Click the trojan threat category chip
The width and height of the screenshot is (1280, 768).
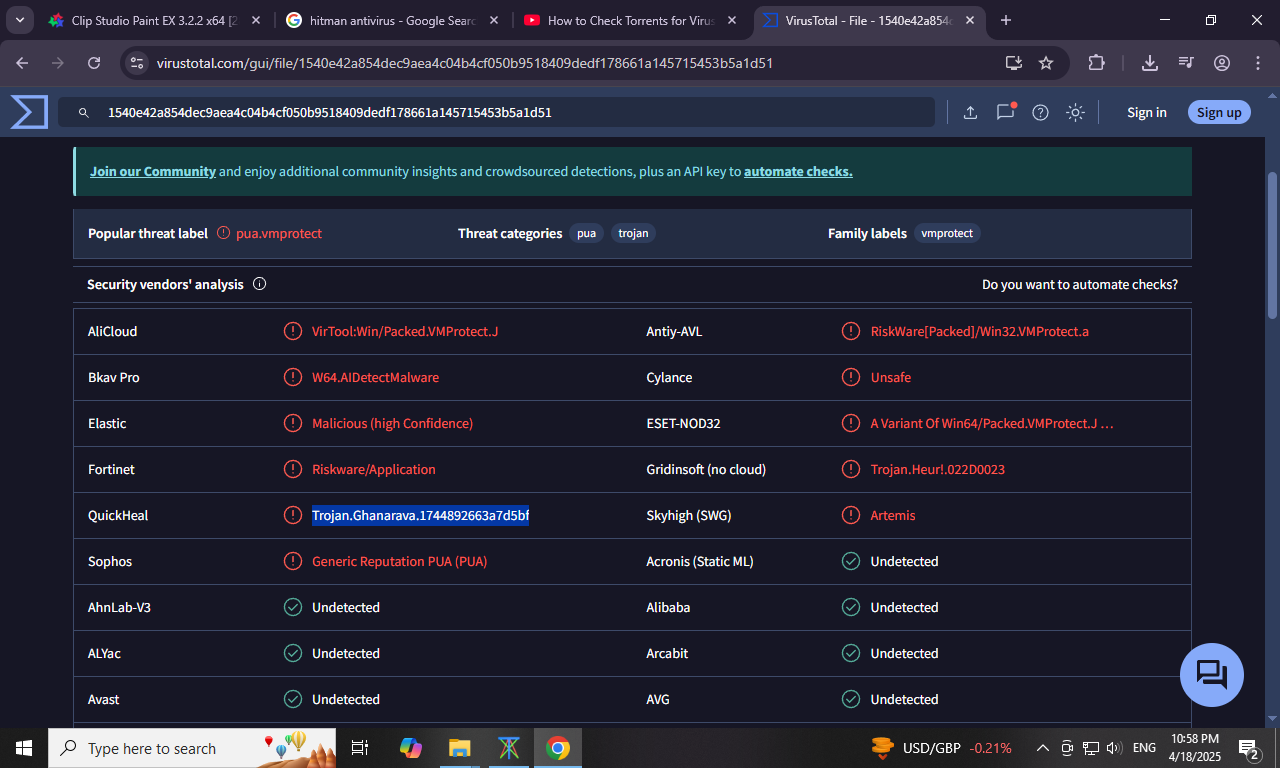pos(633,233)
